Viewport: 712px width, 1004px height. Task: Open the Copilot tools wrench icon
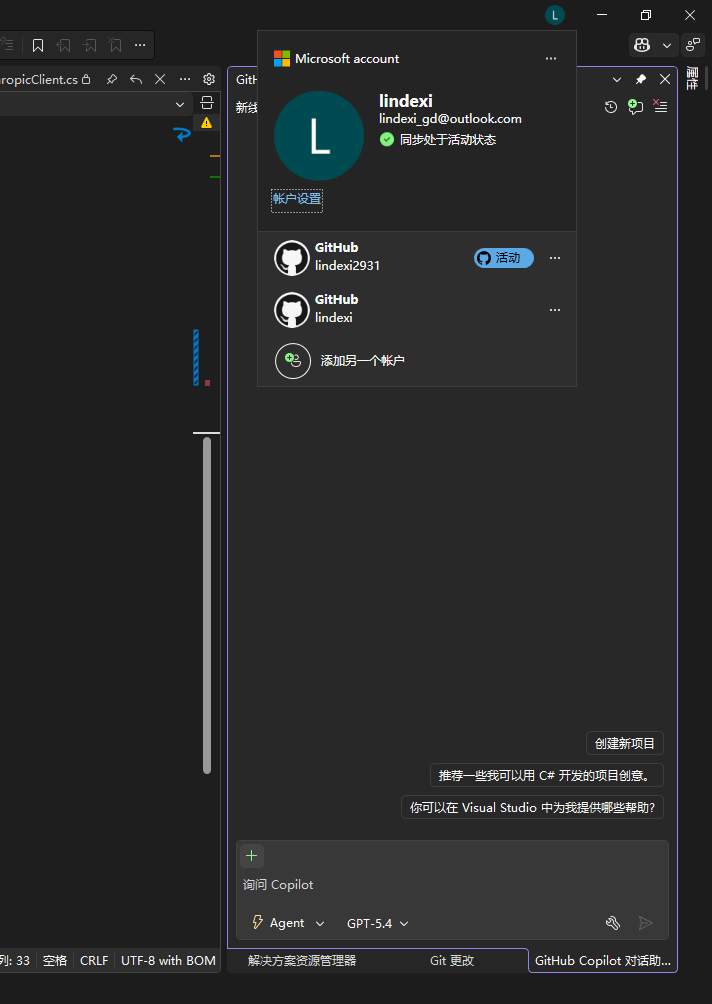tap(613, 923)
